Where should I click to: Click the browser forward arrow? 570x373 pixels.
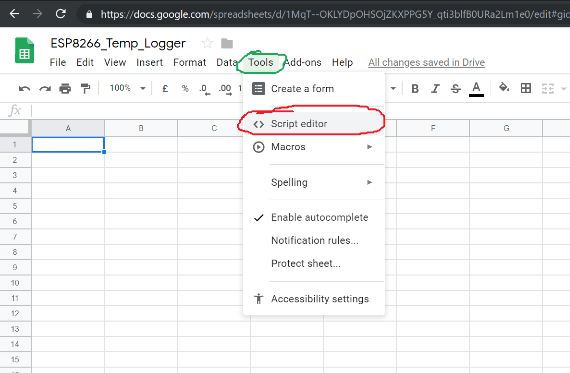point(37,14)
